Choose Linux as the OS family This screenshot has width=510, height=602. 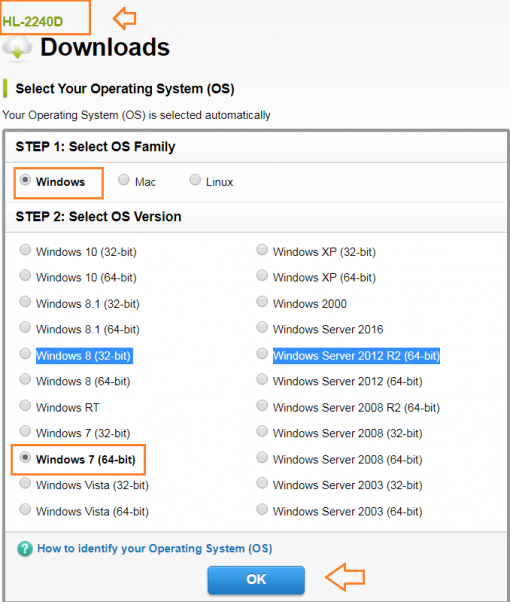pyautogui.click(x=195, y=180)
